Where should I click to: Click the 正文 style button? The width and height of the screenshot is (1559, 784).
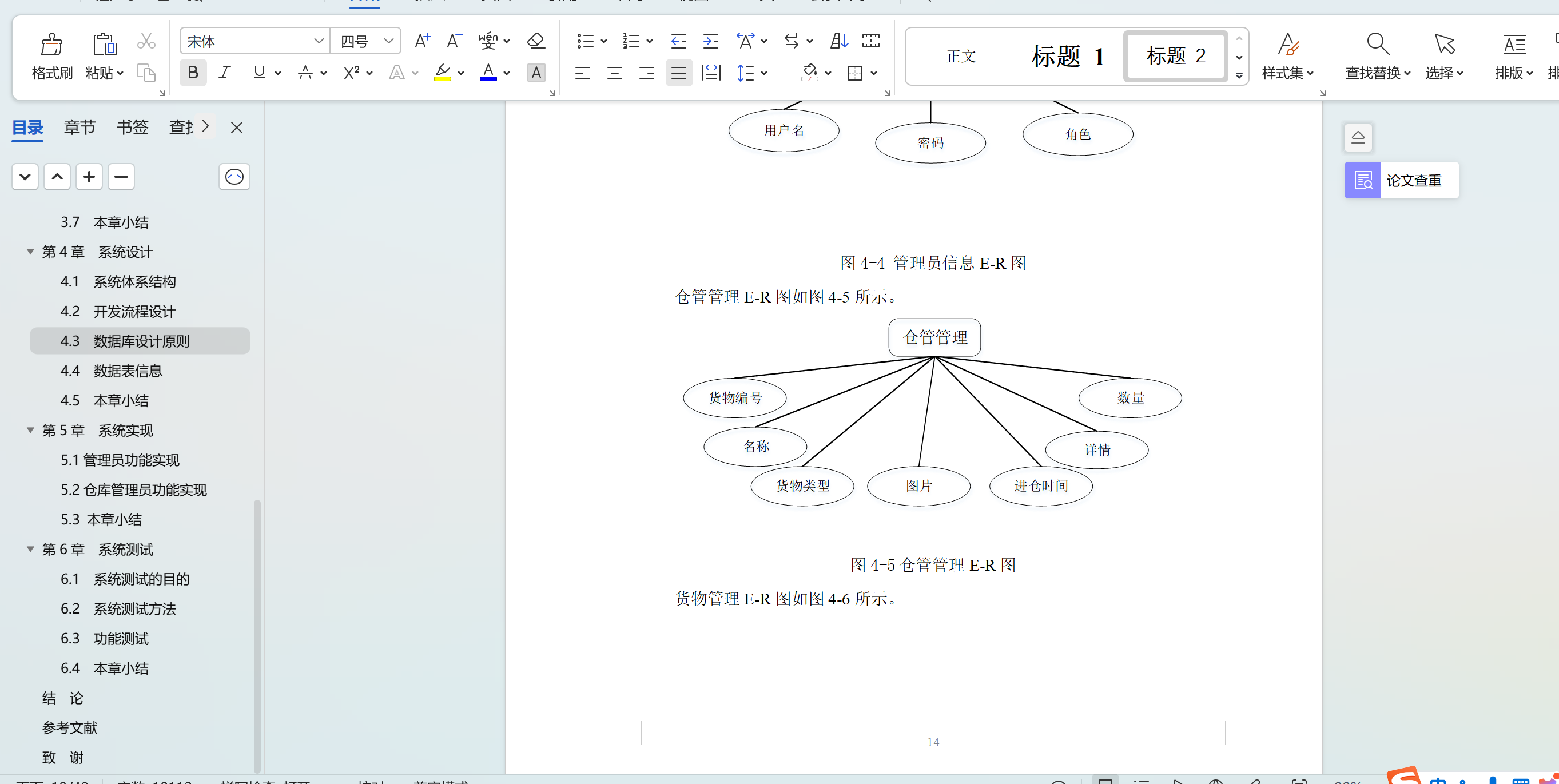coord(961,56)
